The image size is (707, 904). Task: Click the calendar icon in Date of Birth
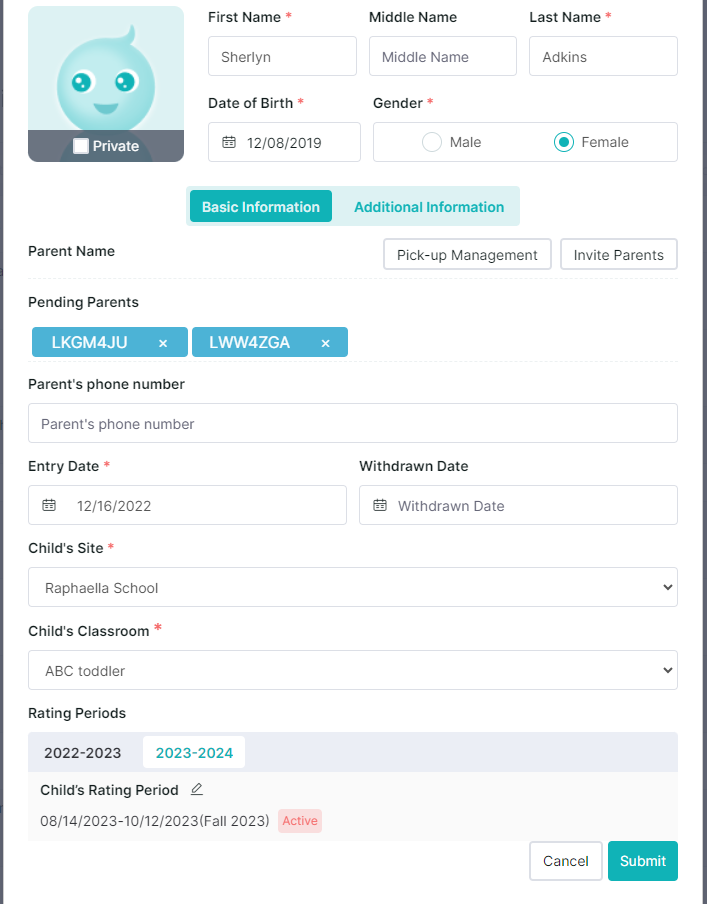[x=229, y=142]
